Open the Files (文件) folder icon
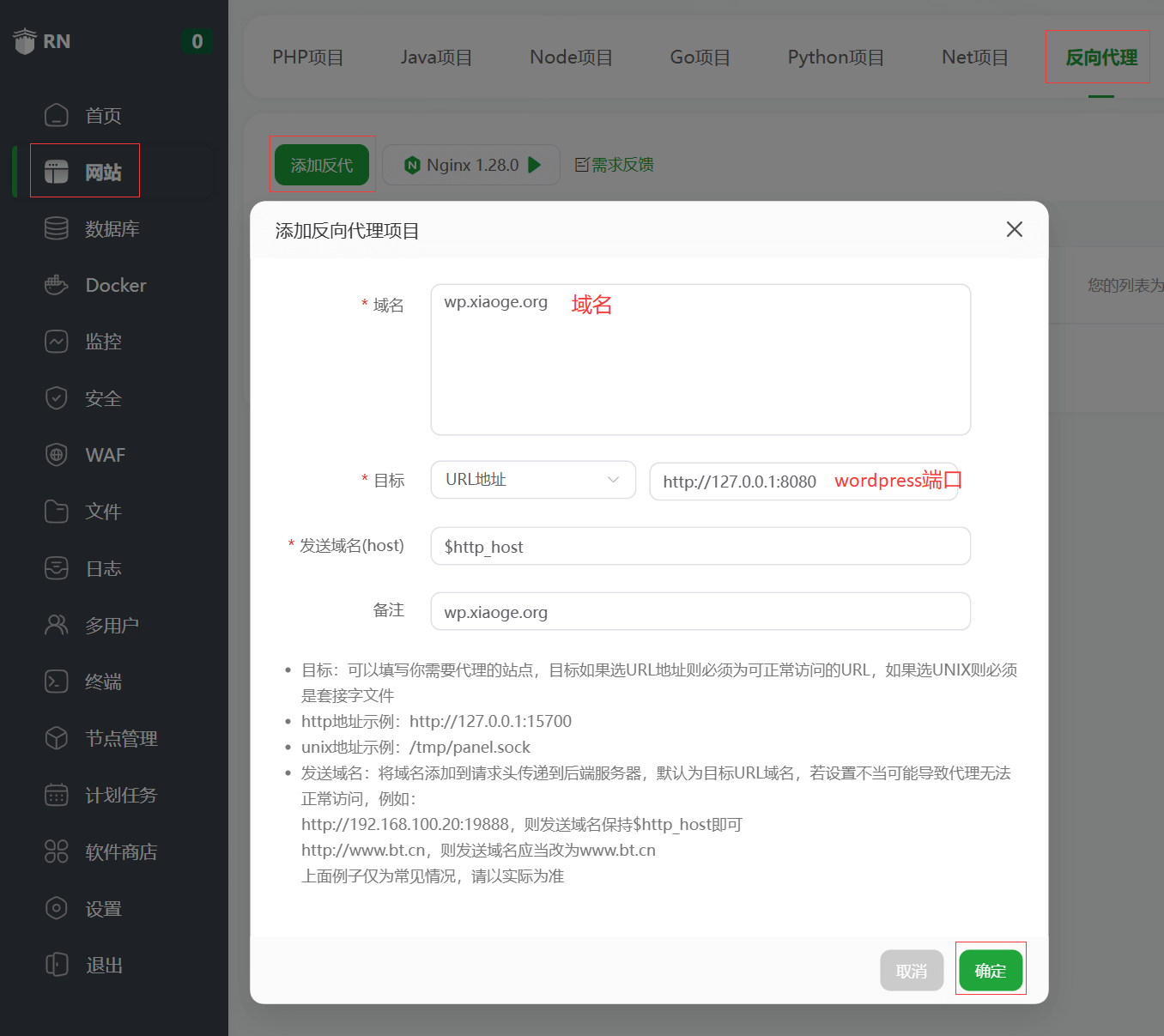This screenshot has width=1164, height=1036. pos(57,512)
